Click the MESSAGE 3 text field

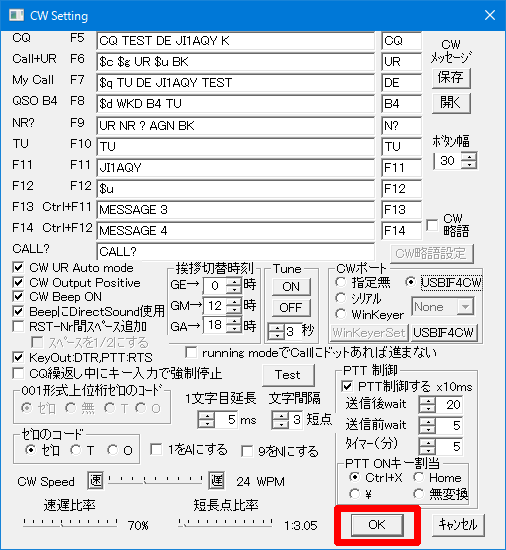pos(235,210)
